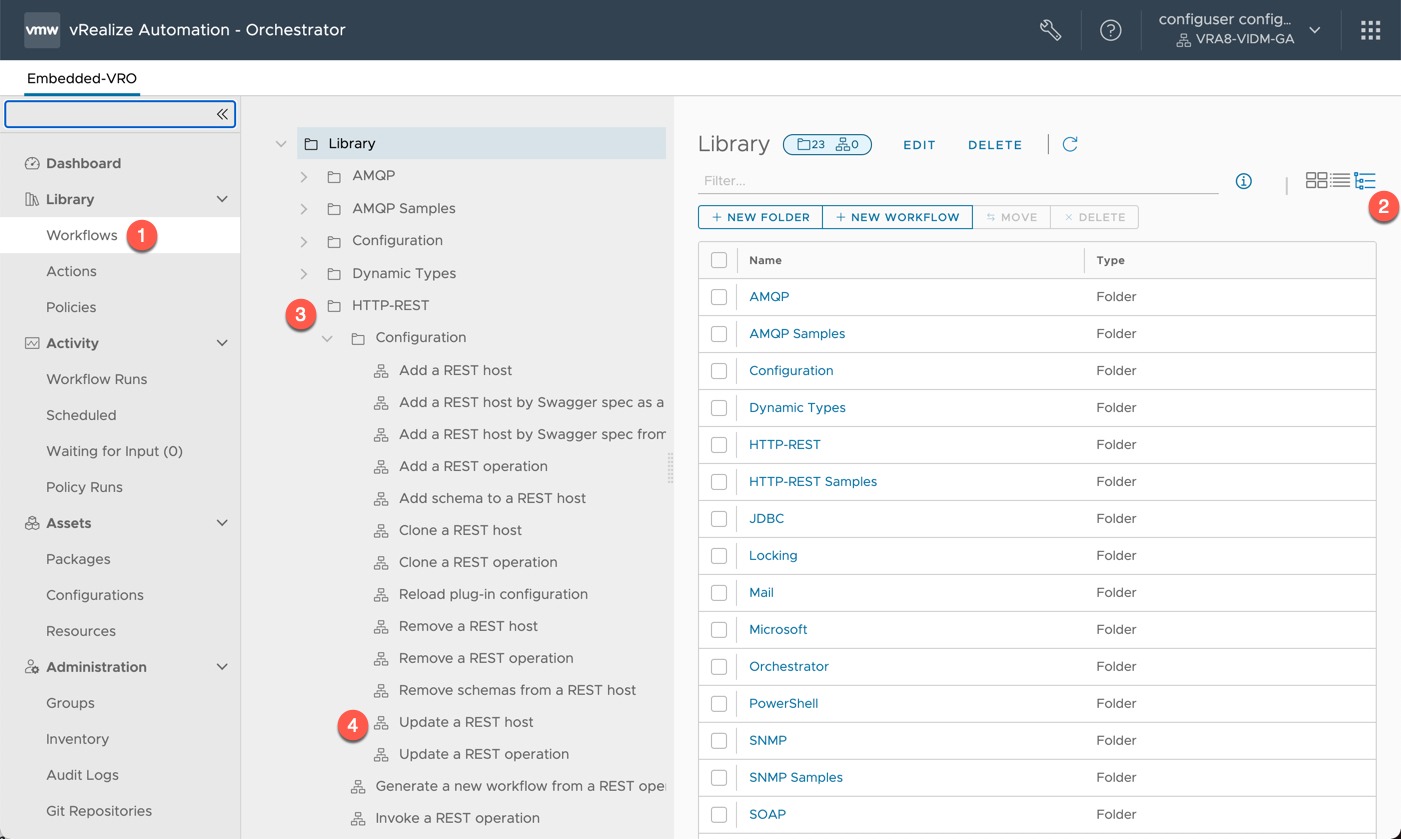Expand the AMQP Samples tree folder
This screenshot has height=839, width=1401.
304,209
